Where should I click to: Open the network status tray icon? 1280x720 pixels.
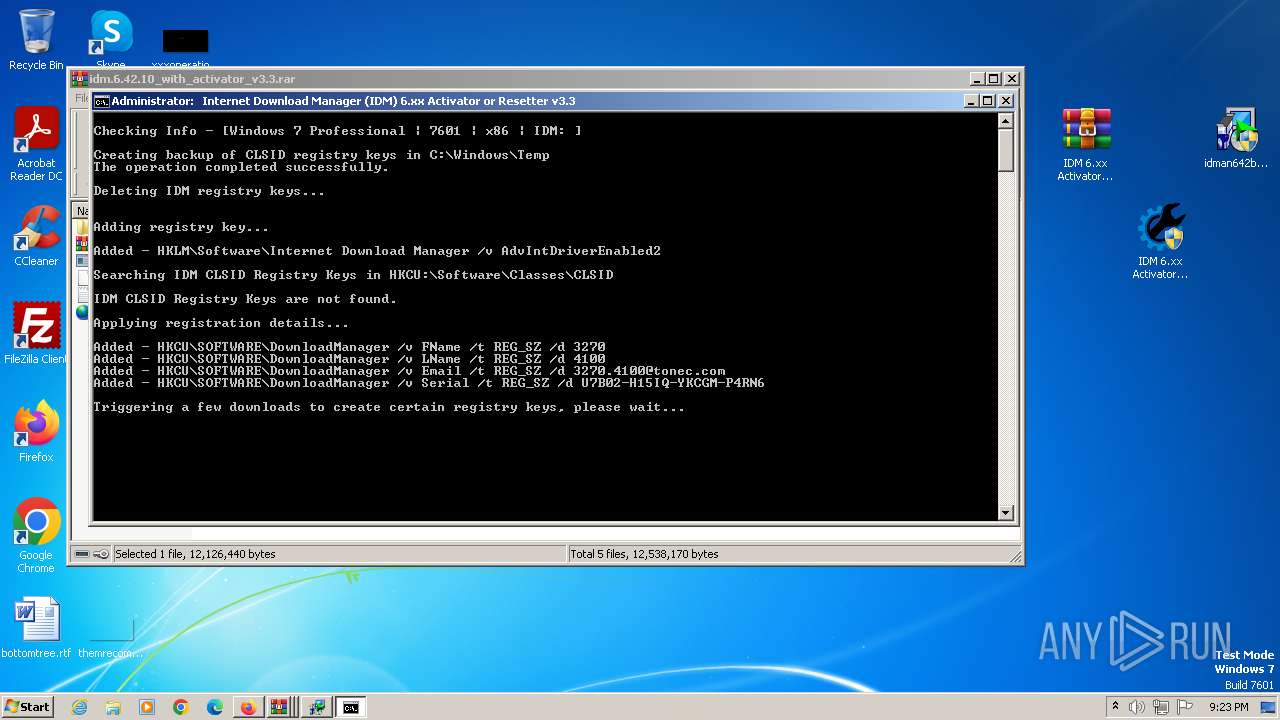[x=1162, y=707]
